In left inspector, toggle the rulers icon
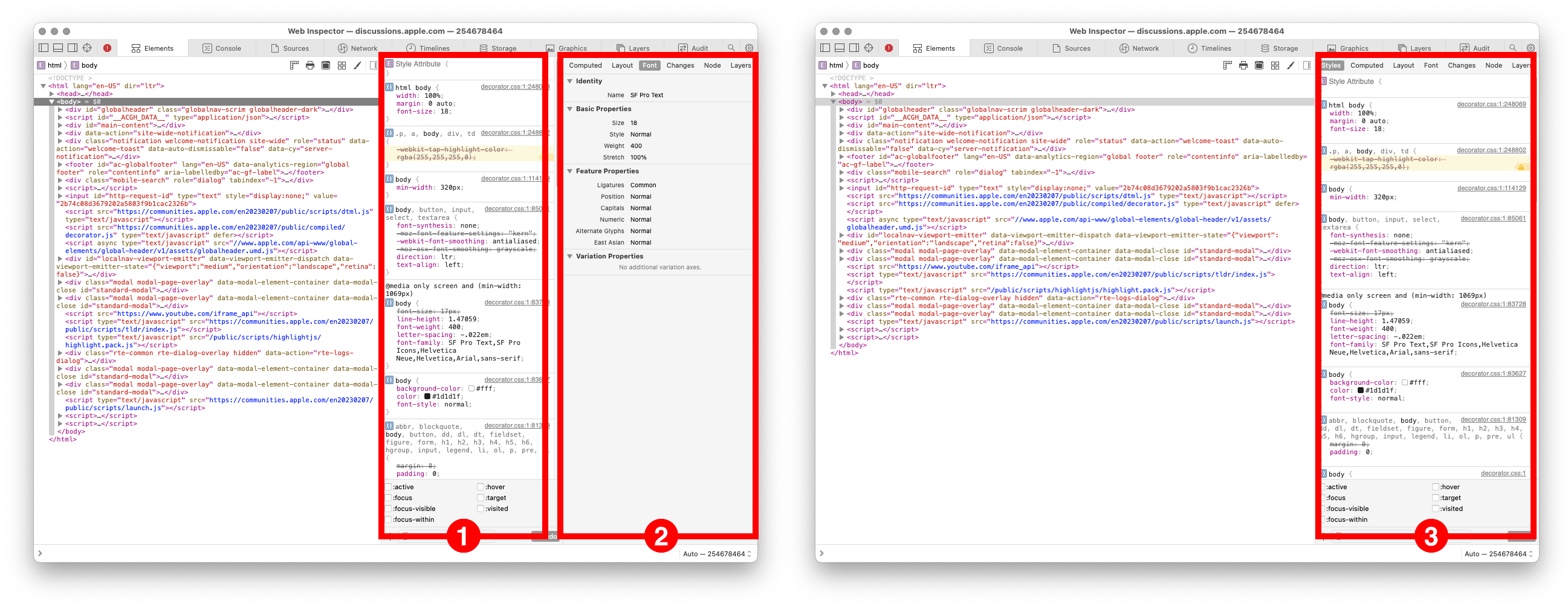Viewport: 1568px width, 607px height. click(294, 65)
